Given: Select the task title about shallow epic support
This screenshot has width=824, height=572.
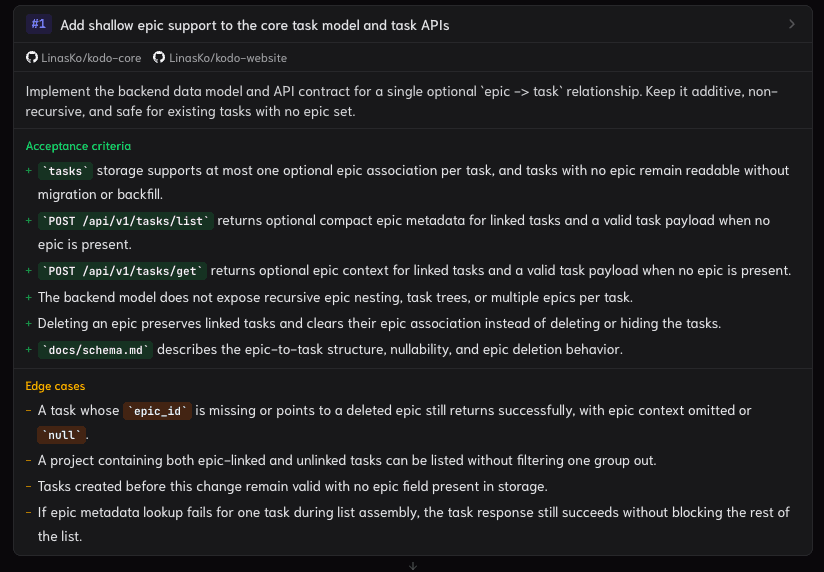Looking at the screenshot, I should (x=255, y=25).
